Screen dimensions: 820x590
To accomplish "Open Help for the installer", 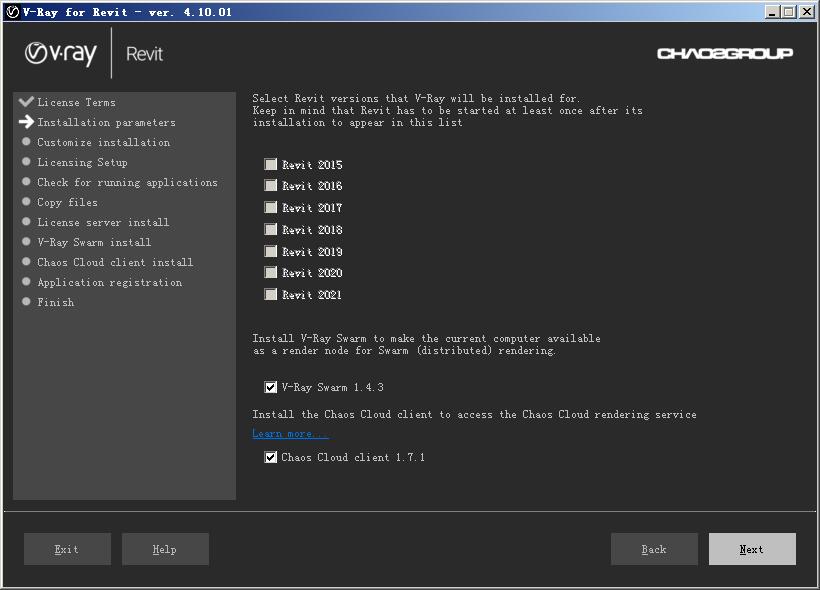I will pyautogui.click(x=165, y=549).
